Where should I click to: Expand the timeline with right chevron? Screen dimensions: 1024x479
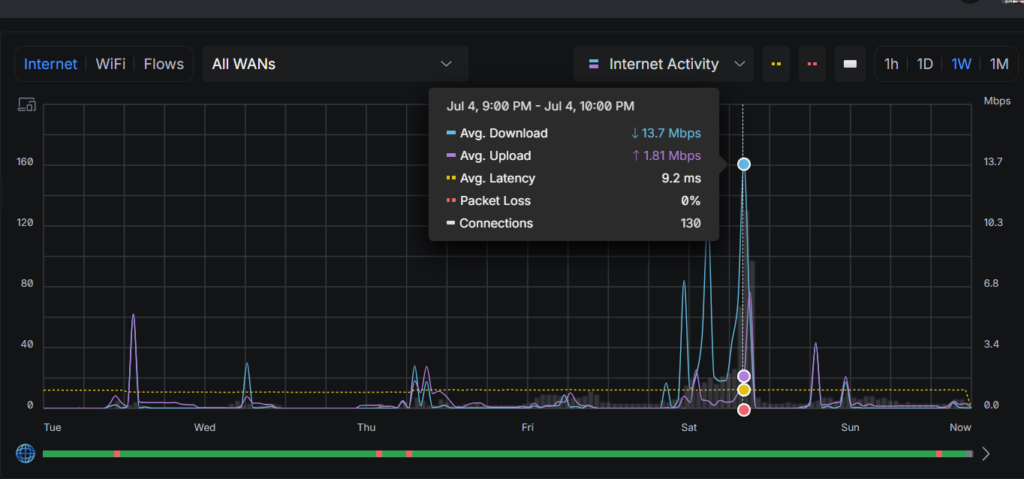click(985, 454)
